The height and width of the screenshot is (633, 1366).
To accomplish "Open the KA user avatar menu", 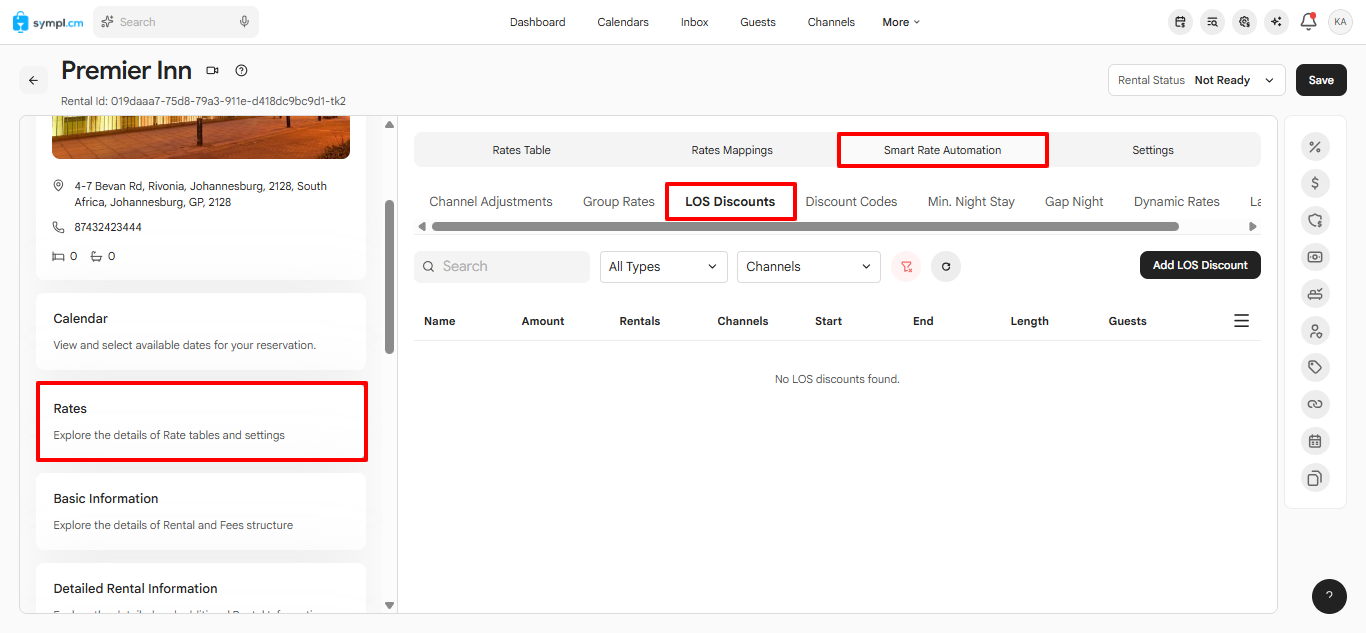I will pyautogui.click(x=1340, y=22).
